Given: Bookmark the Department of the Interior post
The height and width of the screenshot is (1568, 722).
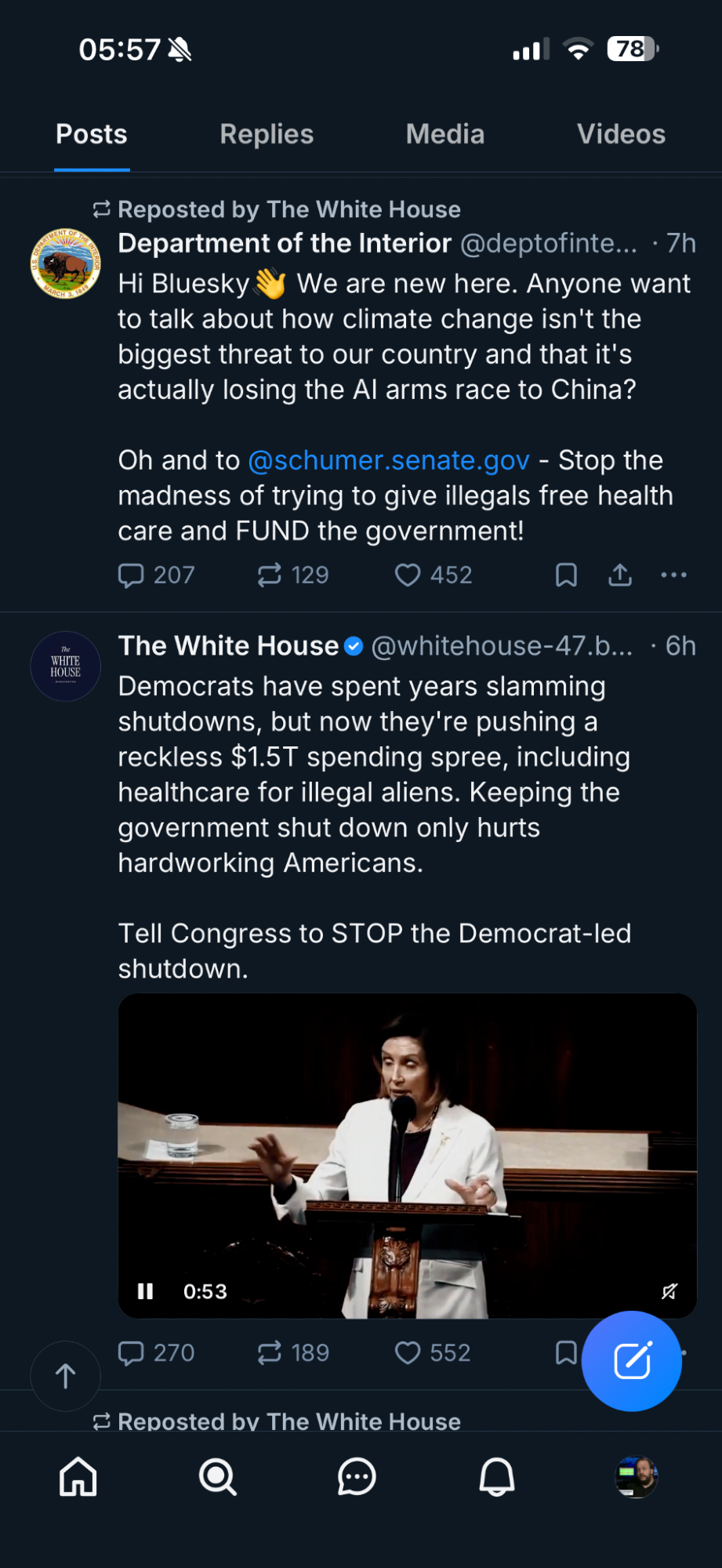Looking at the screenshot, I should click(566, 575).
